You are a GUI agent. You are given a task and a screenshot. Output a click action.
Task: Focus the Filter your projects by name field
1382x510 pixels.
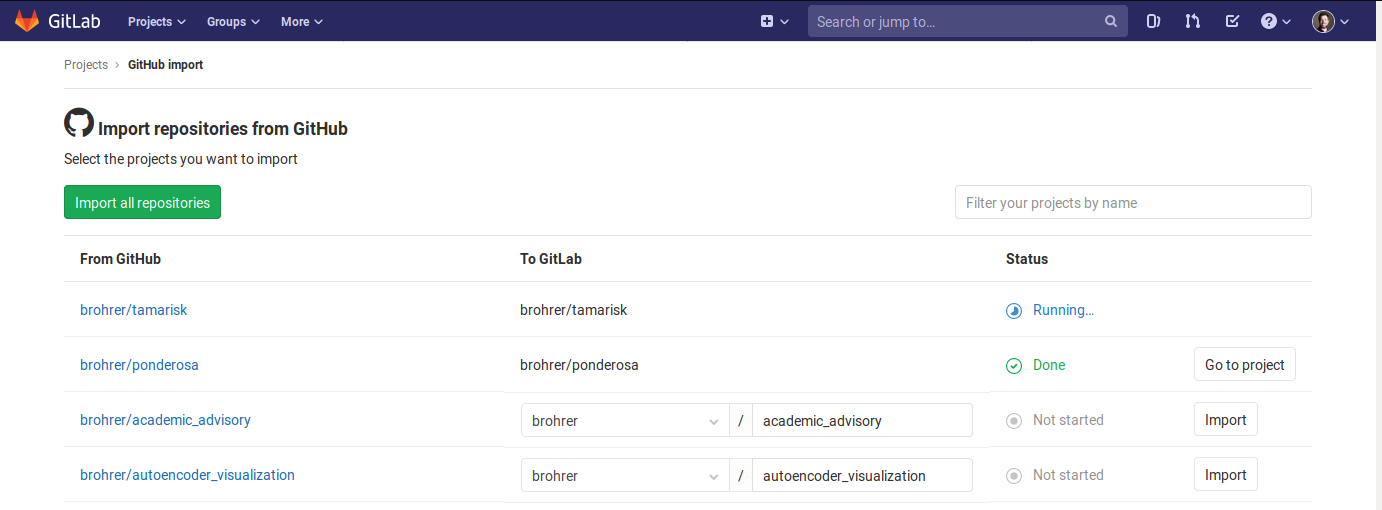tap(1133, 202)
